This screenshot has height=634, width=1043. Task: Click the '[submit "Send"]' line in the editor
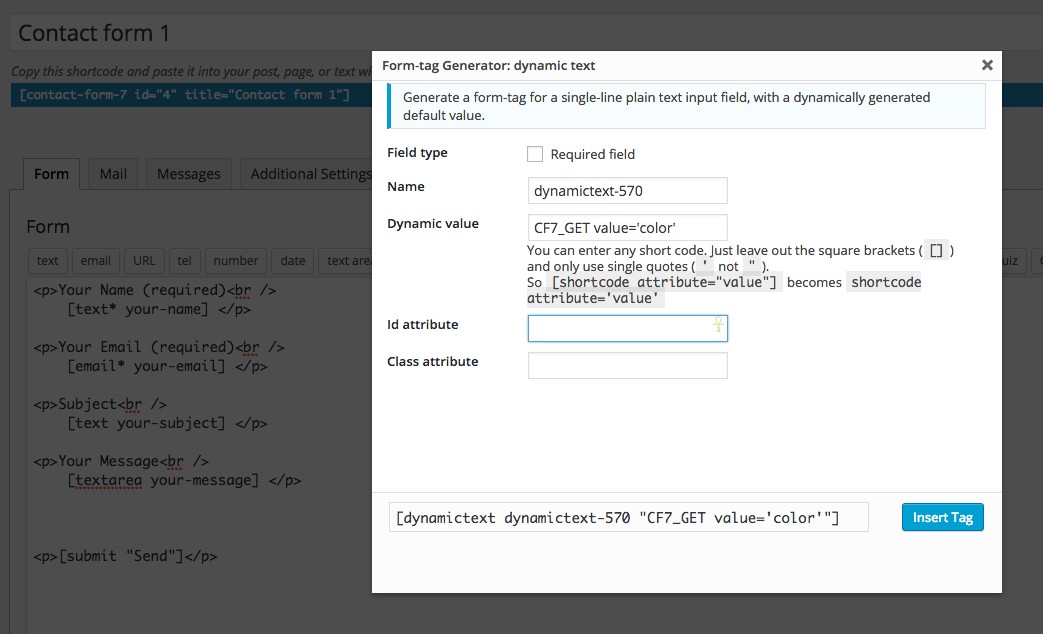pyautogui.click(x=125, y=556)
